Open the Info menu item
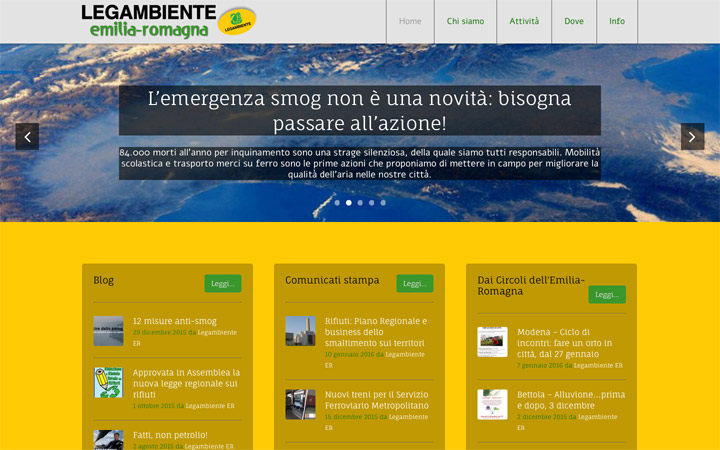The image size is (720, 450). coord(617,21)
